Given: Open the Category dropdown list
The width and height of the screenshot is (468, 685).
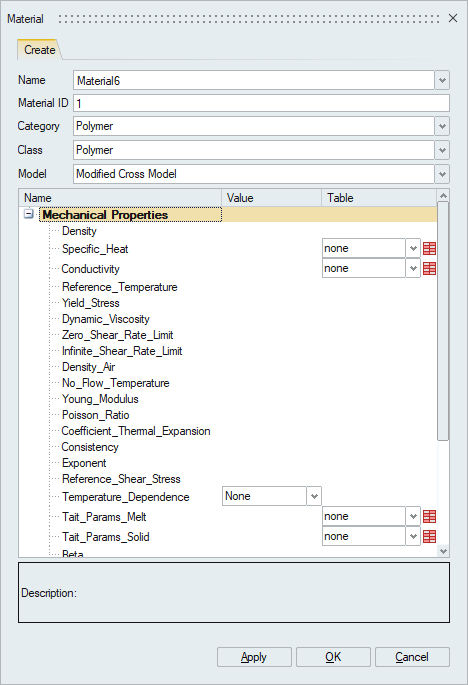Looking at the screenshot, I should 442,126.
